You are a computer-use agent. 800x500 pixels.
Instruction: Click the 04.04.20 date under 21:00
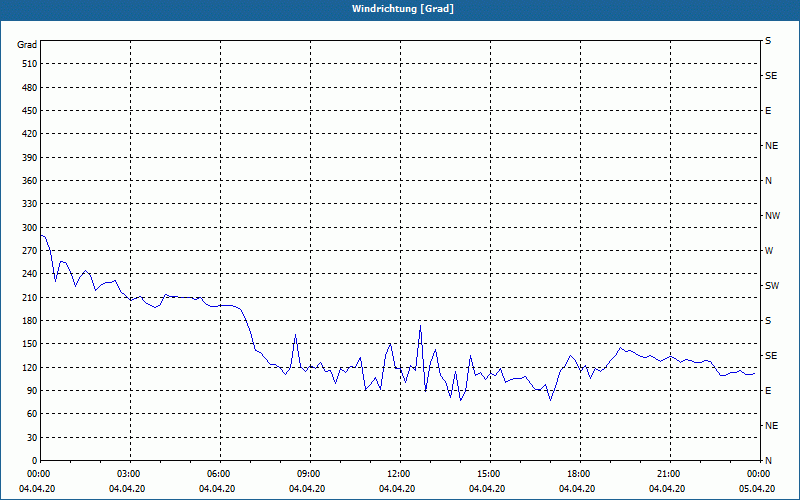click(667, 489)
